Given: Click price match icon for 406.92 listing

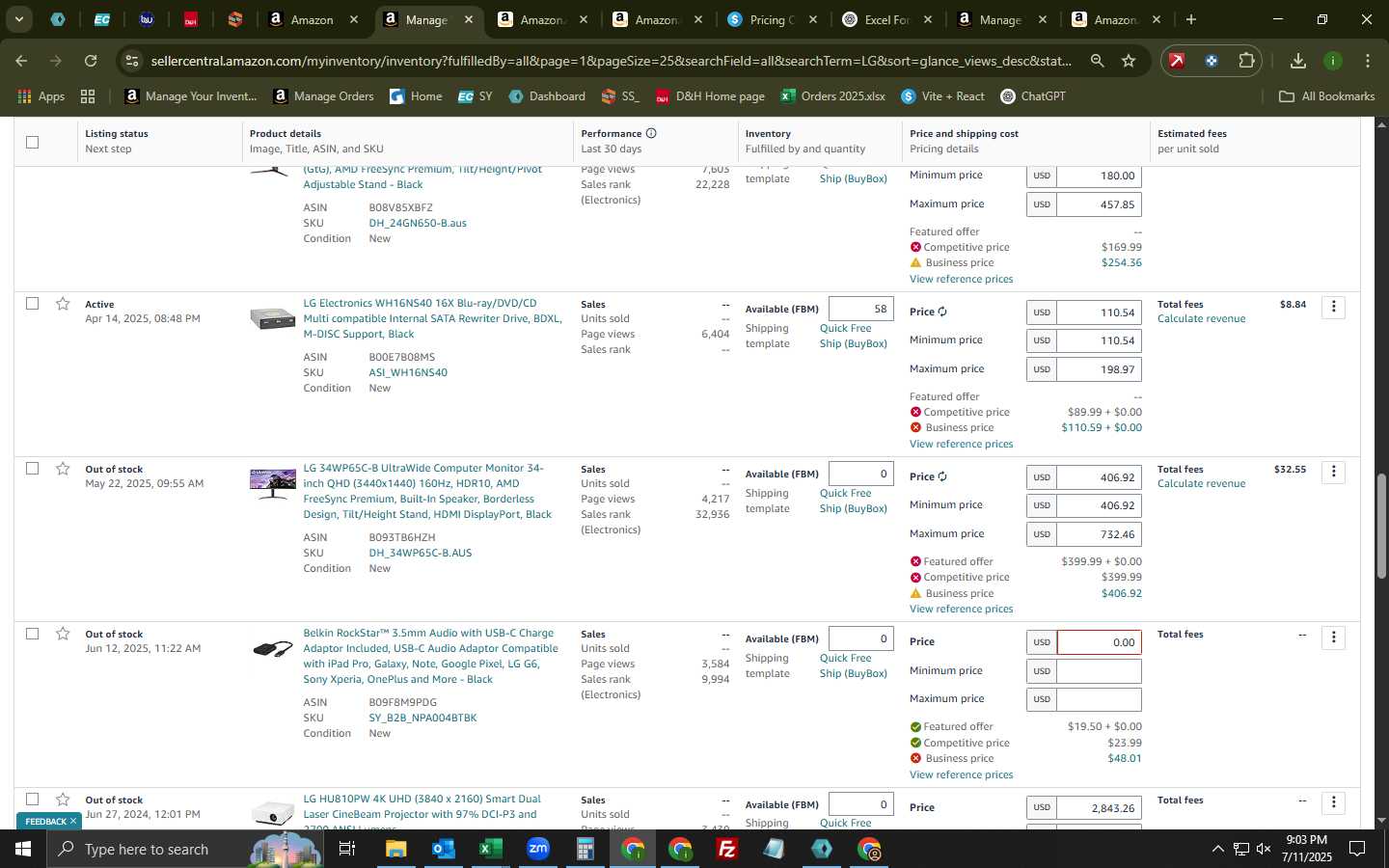Looking at the screenshot, I should pyautogui.click(x=942, y=477).
